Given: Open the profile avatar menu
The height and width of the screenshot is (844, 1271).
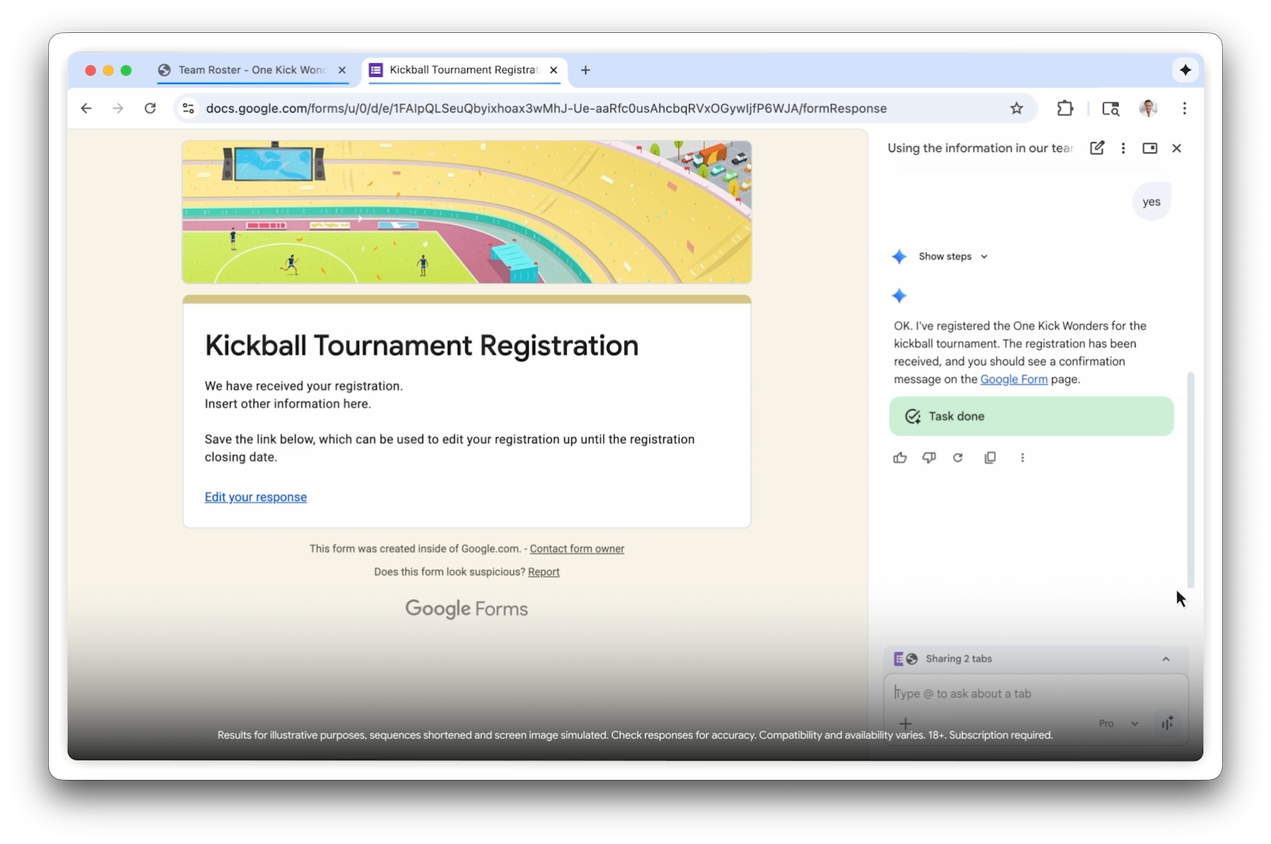Looking at the screenshot, I should coord(1148,108).
